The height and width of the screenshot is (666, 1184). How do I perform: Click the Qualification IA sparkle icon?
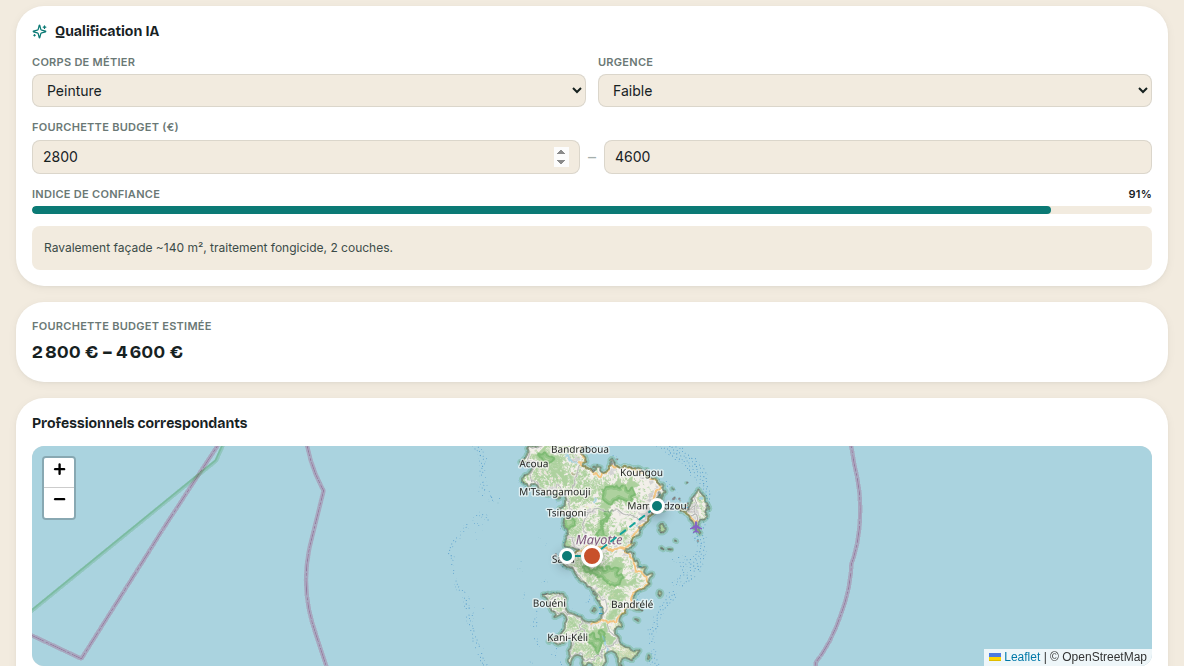pyautogui.click(x=39, y=31)
